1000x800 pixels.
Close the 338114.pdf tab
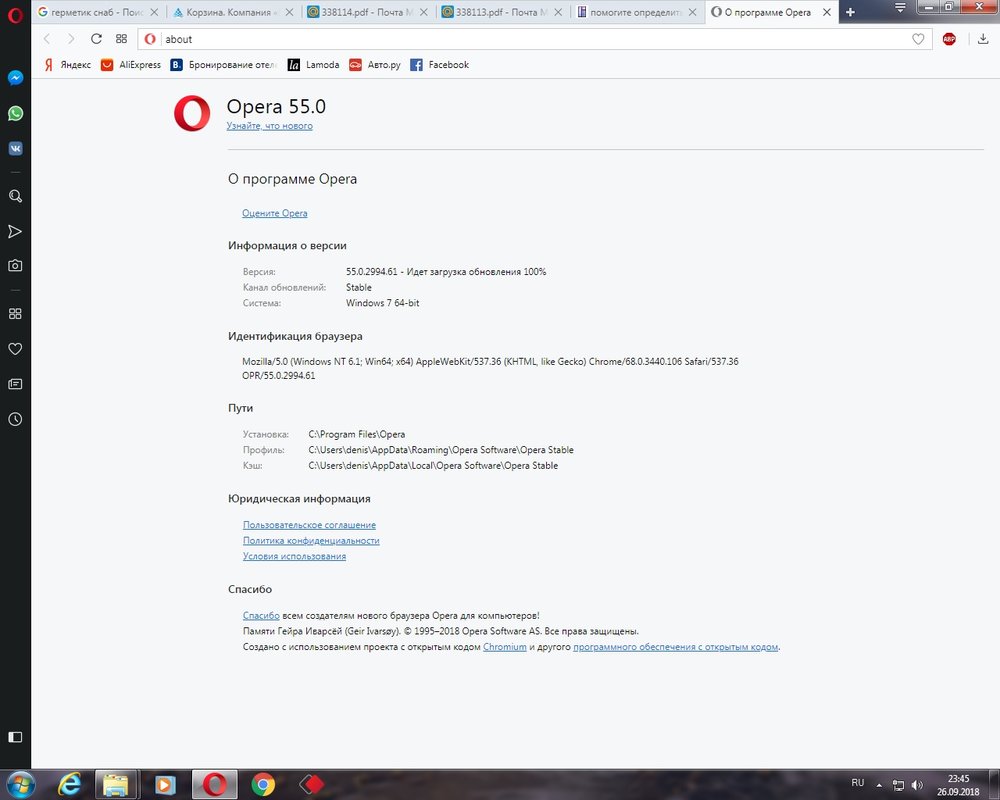pos(423,12)
